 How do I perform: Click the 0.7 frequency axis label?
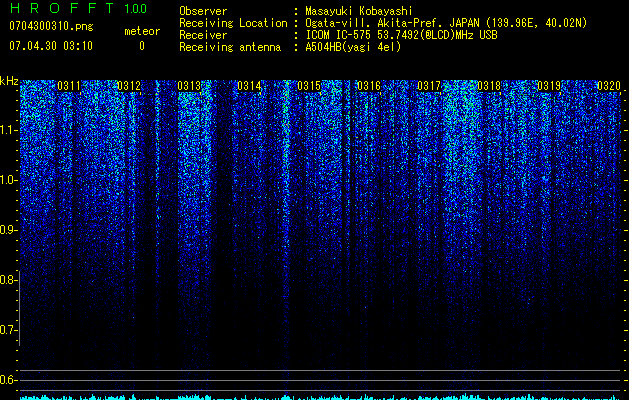pos(8,330)
